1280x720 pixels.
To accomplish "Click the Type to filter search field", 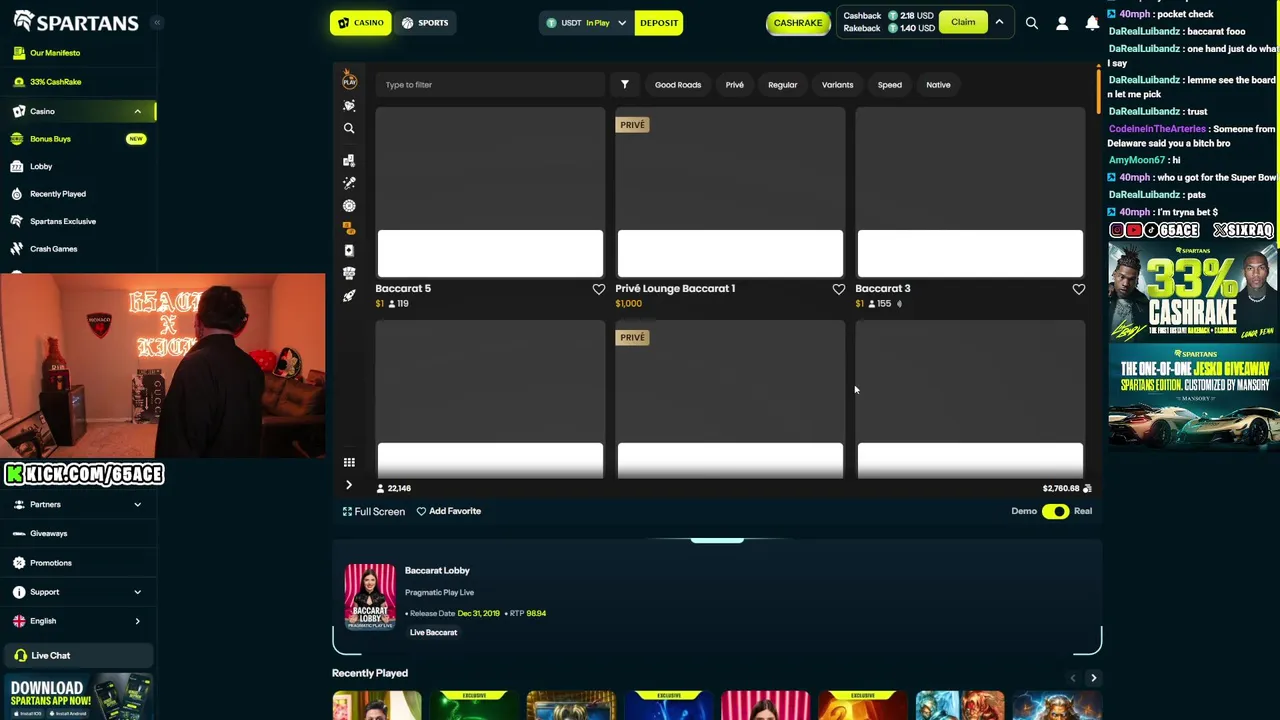I will [490, 85].
